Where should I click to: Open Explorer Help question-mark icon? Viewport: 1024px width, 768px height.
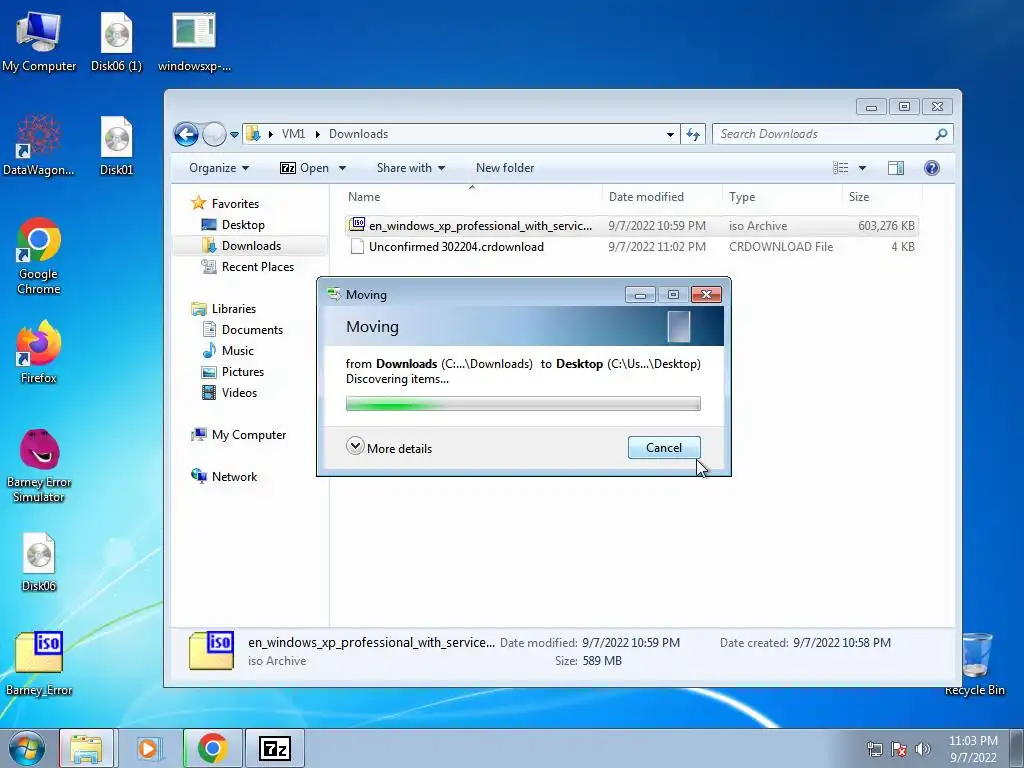pos(932,168)
